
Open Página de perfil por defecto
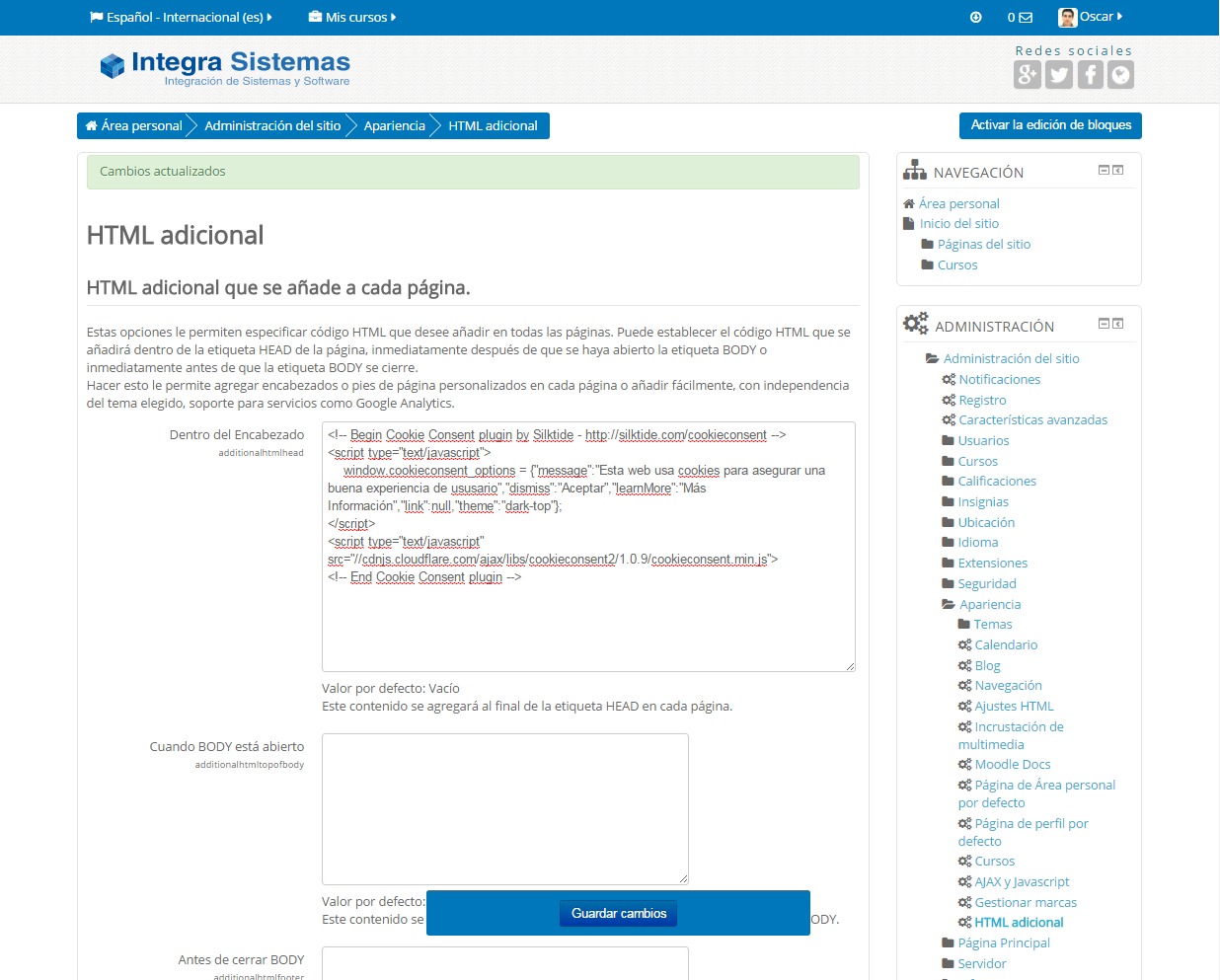pos(1024,832)
